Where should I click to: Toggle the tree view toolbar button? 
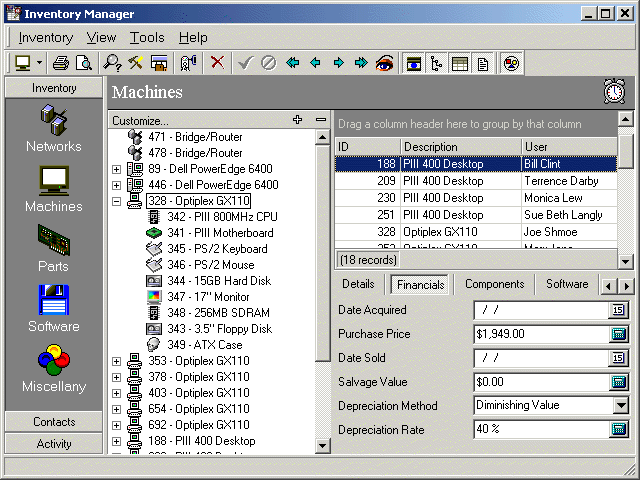click(437, 64)
